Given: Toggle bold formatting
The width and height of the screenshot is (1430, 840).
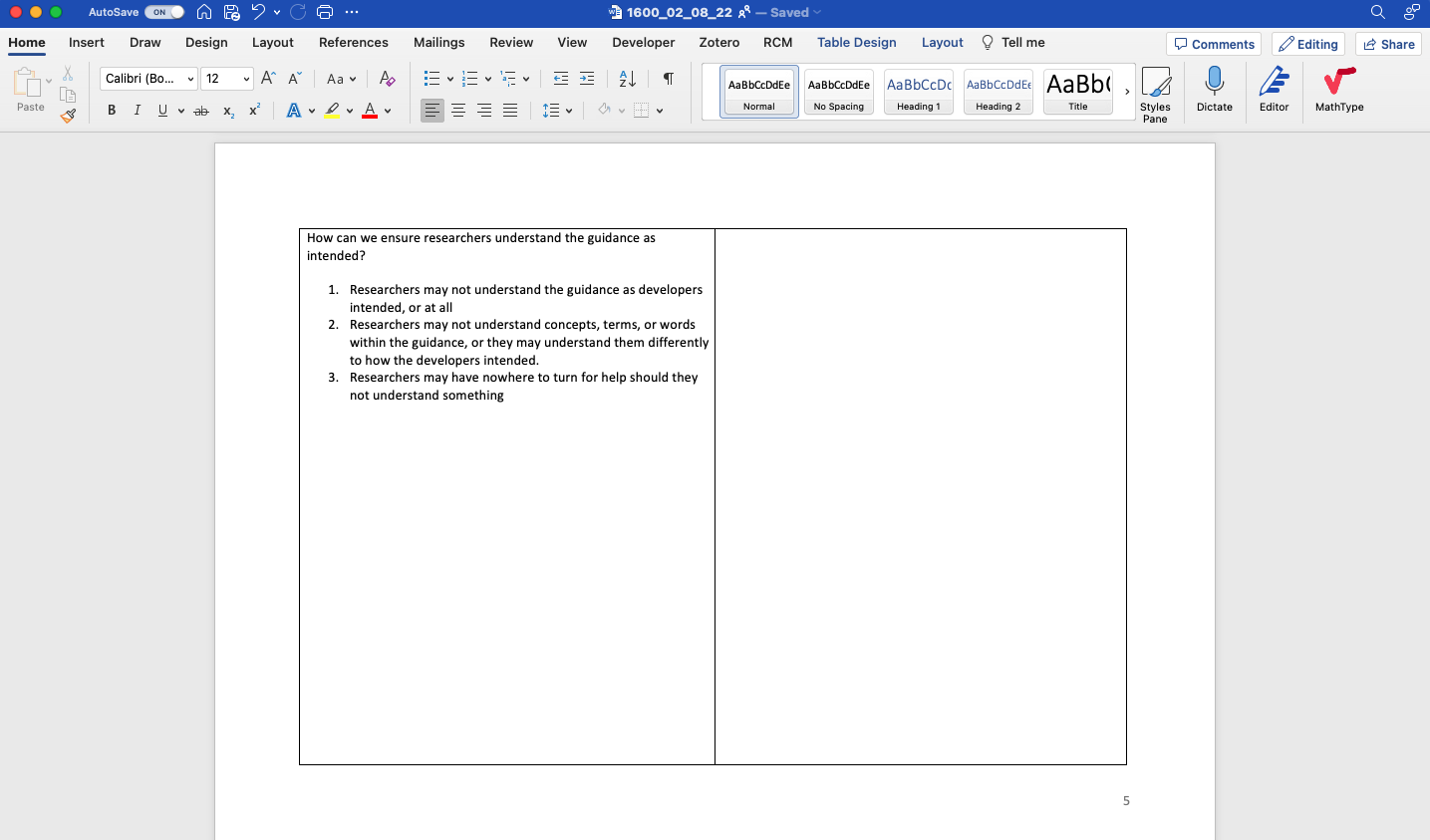Looking at the screenshot, I should pos(112,111).
